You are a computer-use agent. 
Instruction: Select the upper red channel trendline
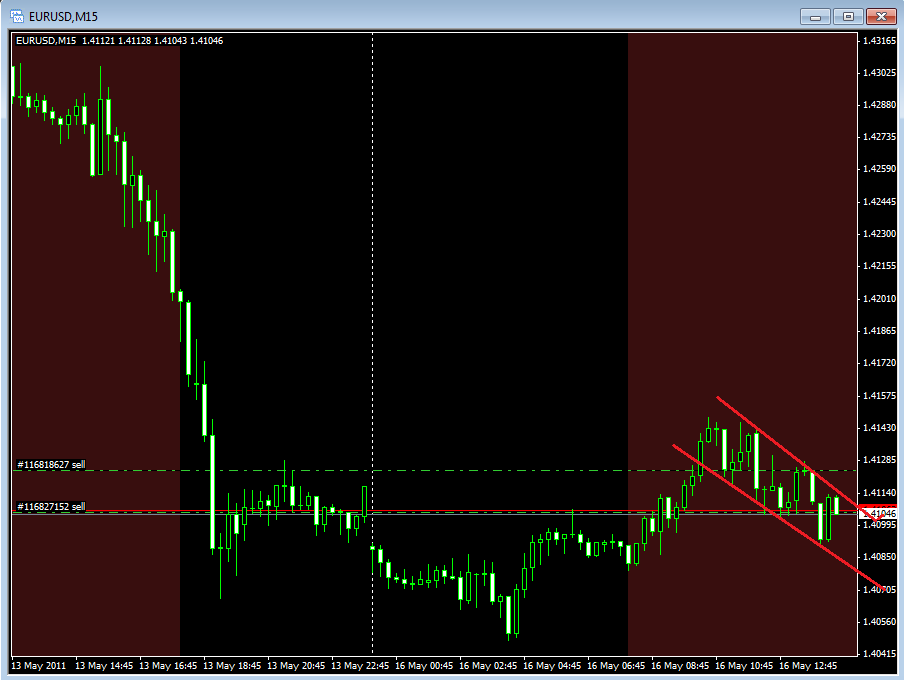(x=796, y=457)
